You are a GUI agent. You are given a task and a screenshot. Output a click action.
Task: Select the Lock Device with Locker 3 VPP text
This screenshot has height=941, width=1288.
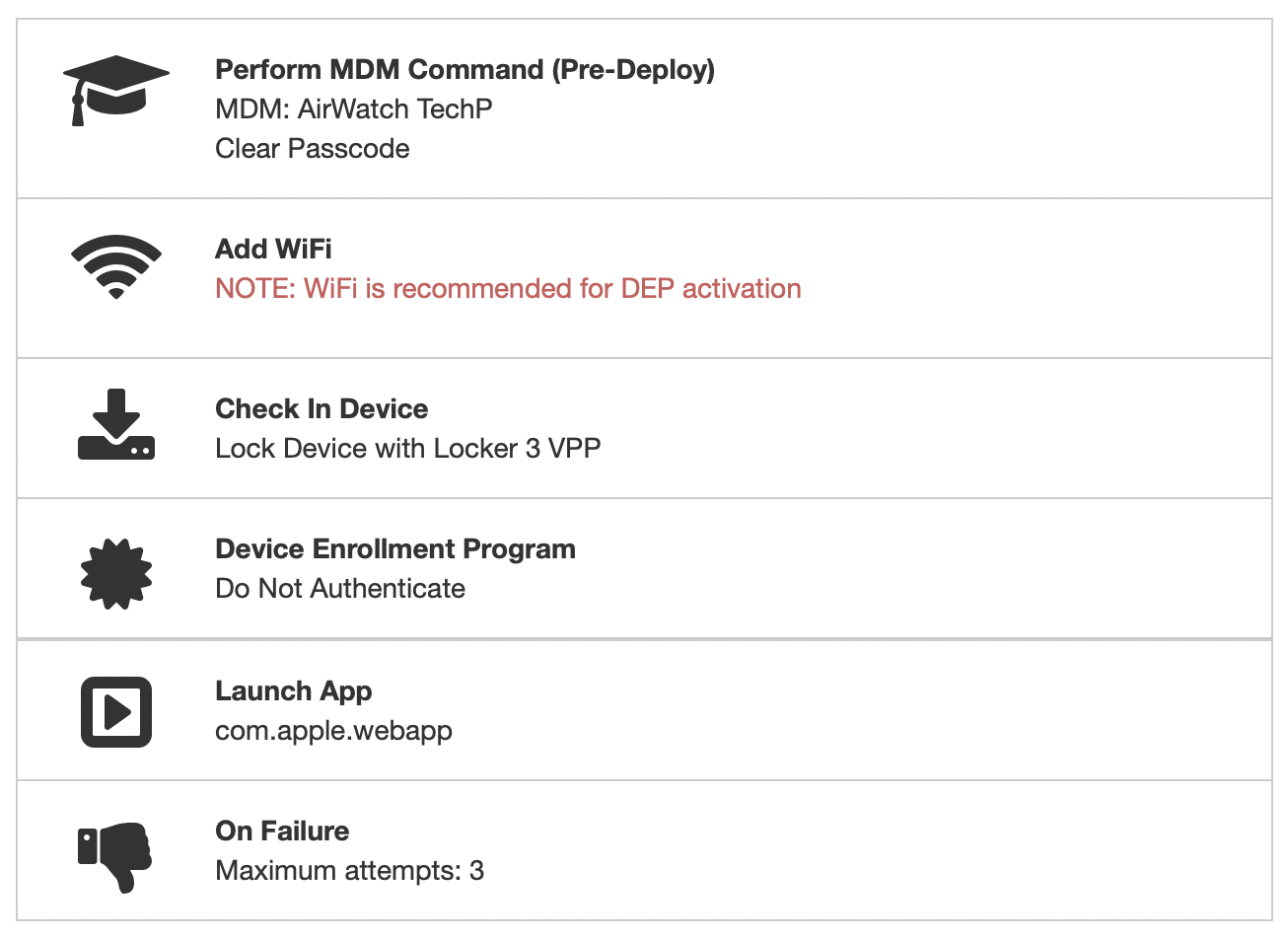click(408, 448)
